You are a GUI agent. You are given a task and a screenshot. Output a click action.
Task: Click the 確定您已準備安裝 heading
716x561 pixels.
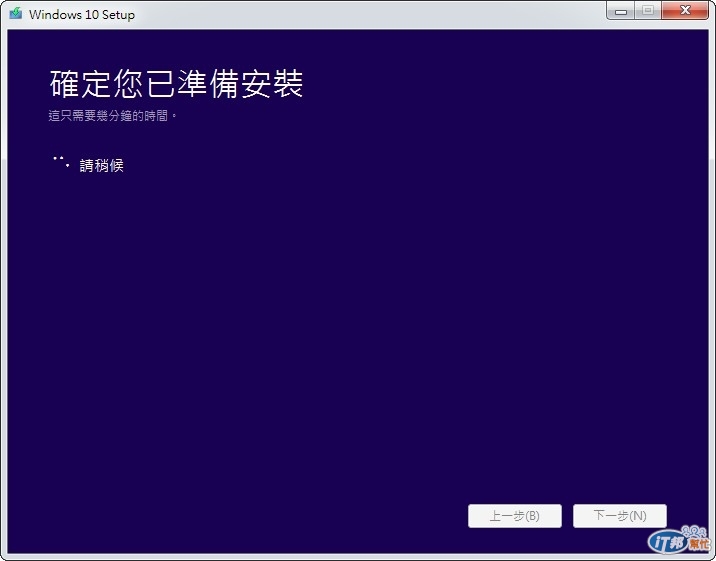(176, 84)
